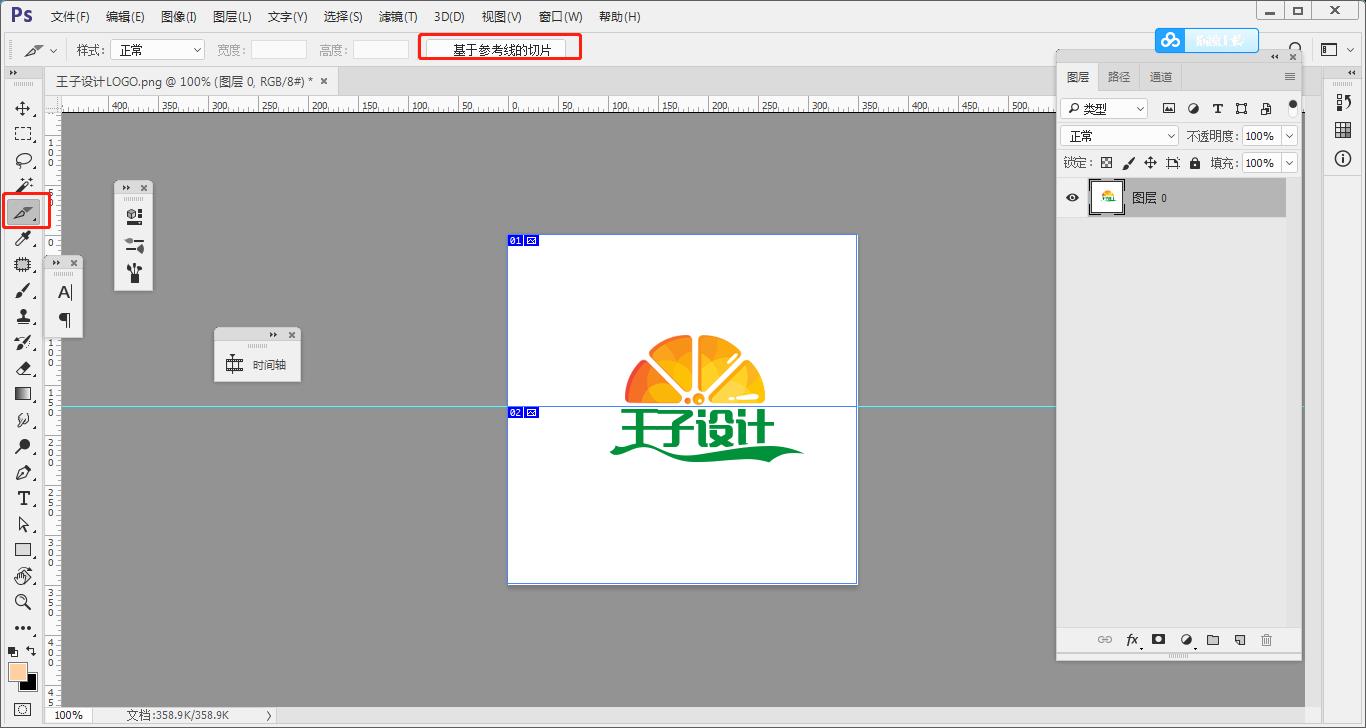Image resolution: width=1366 pixels, height=728 pixels.
Task: Select the Pen tool
Action: [23, 472]
